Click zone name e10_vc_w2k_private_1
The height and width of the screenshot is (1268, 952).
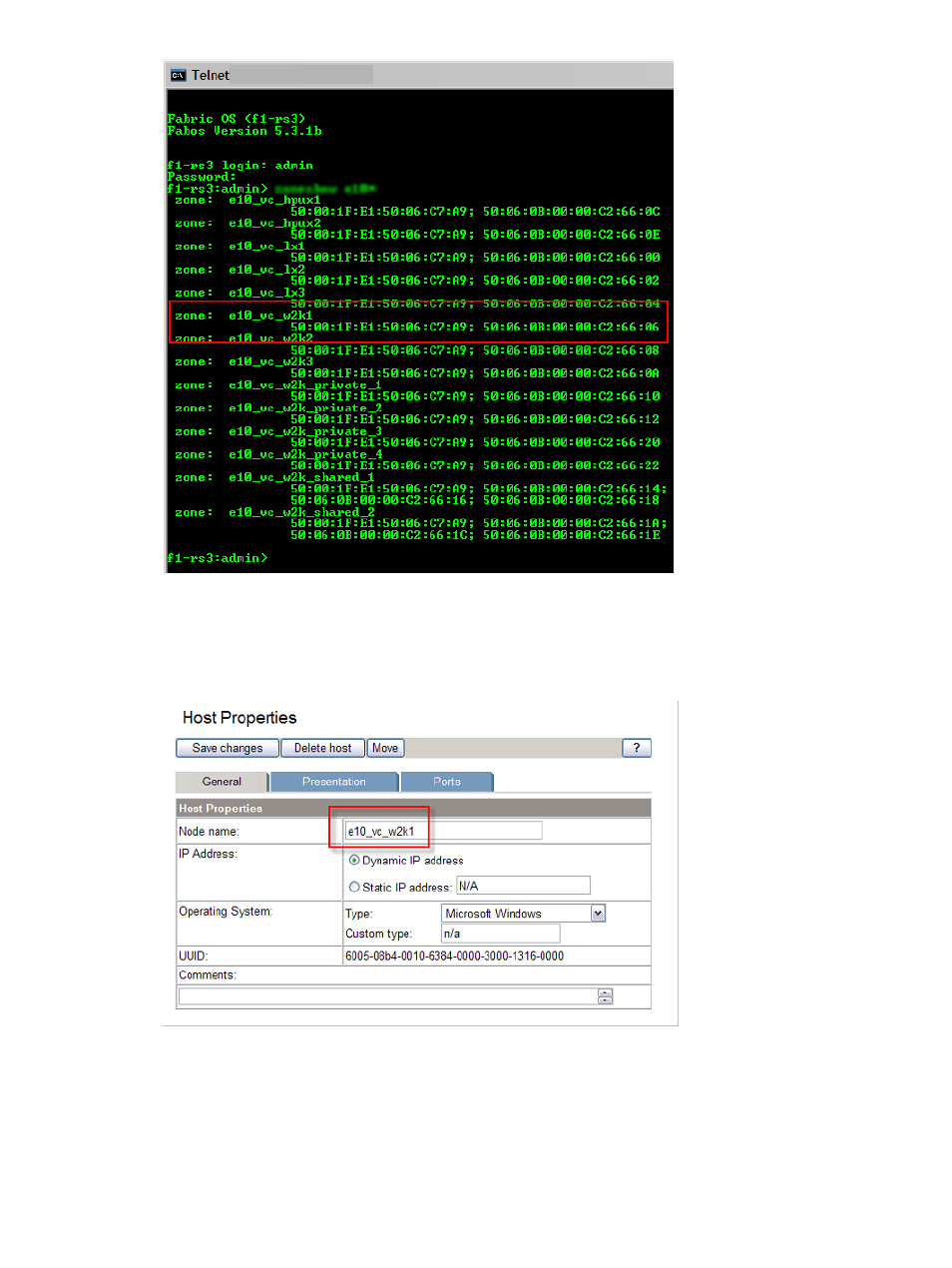click(x=305, y=384)
